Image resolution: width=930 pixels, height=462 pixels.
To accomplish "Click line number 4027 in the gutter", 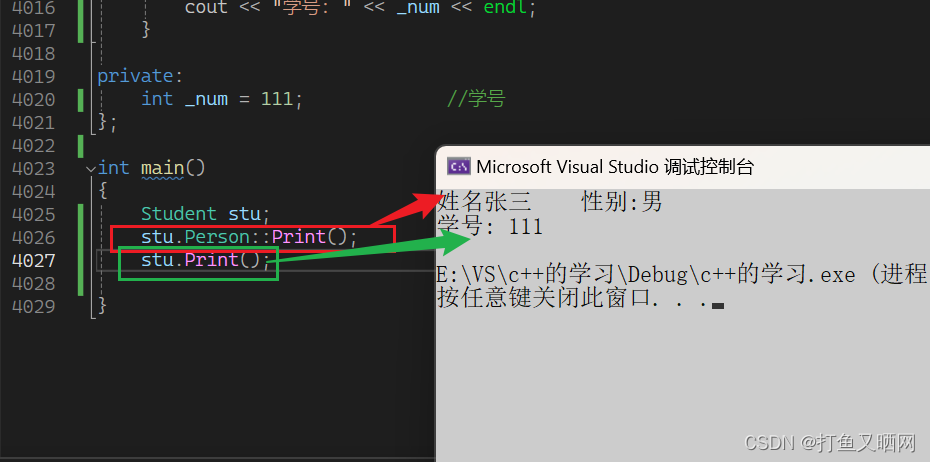I will pyautogui.click(x=33, y=260).
